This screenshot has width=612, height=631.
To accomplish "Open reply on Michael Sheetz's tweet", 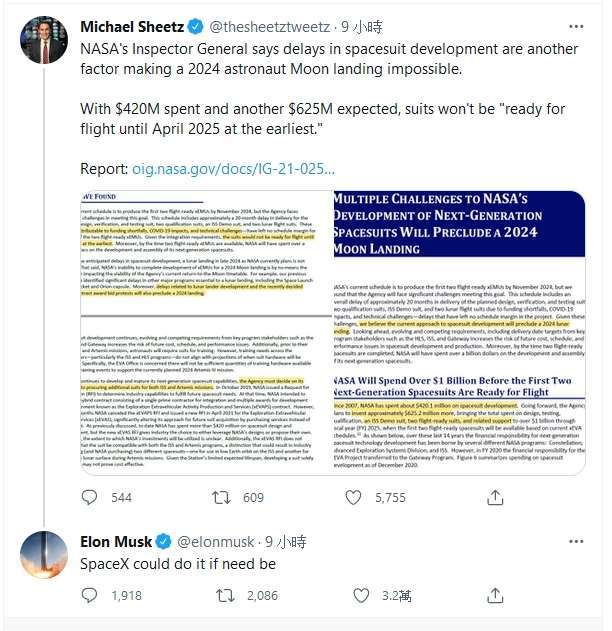I will point(89,497).
